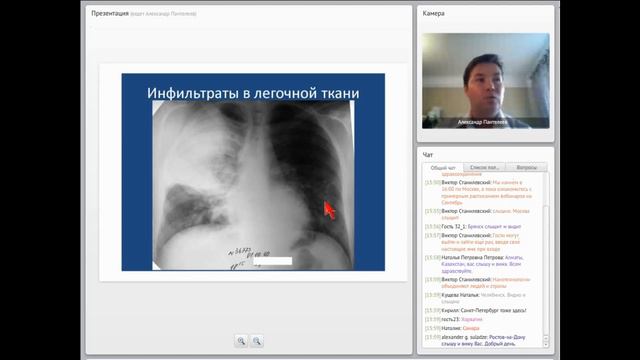Click the presenter's camera video feed
This screenshot has width=640, height=360.
[486, 81]
